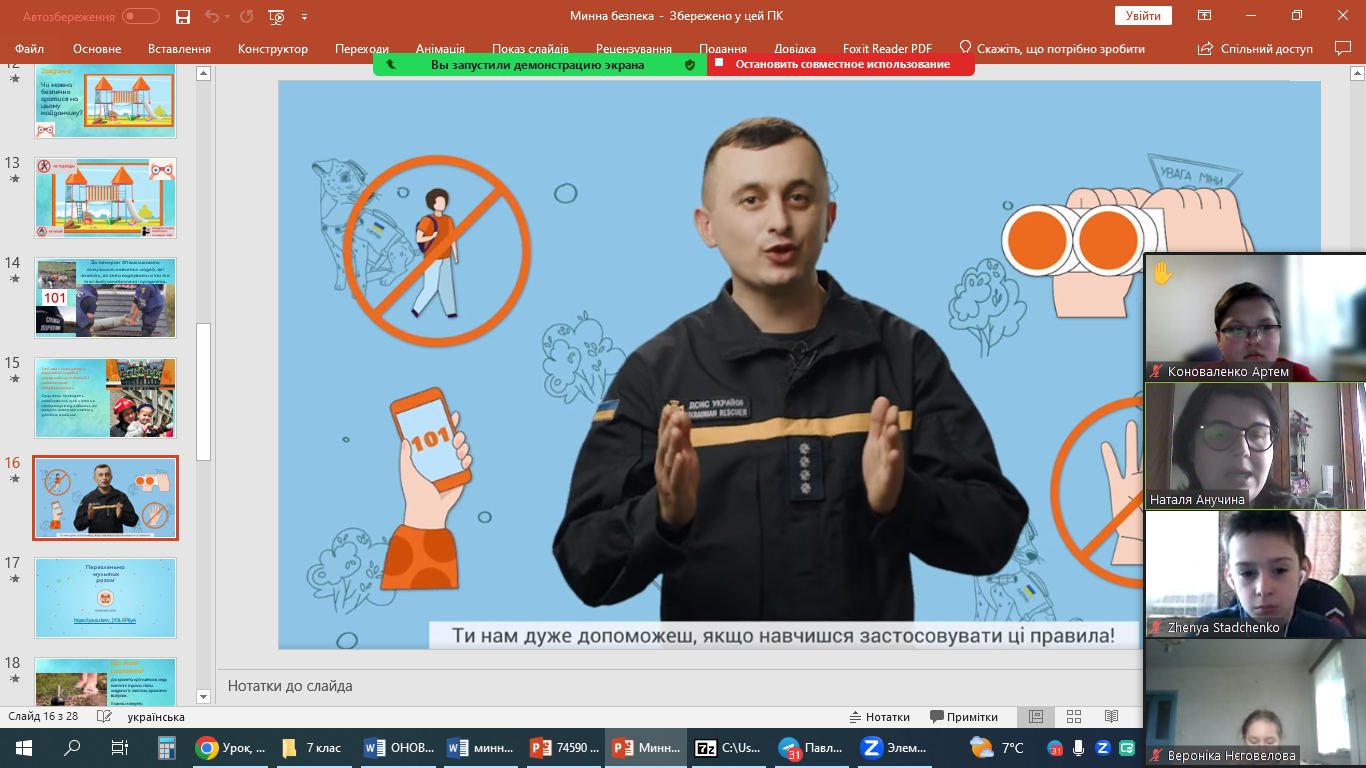Open Telegram from the taskbar

click(790, 748)
